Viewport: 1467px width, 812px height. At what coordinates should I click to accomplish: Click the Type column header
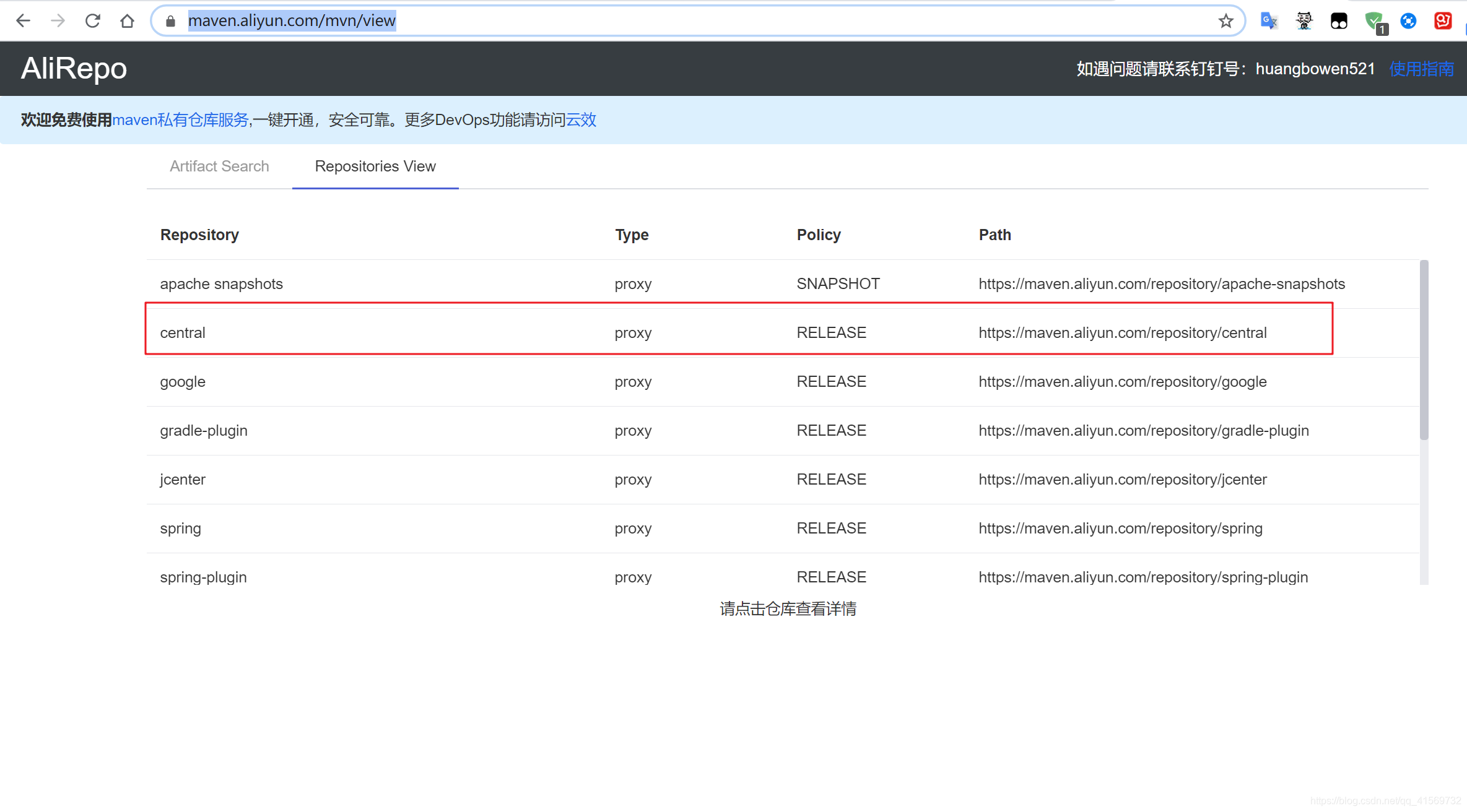[632, 235]
